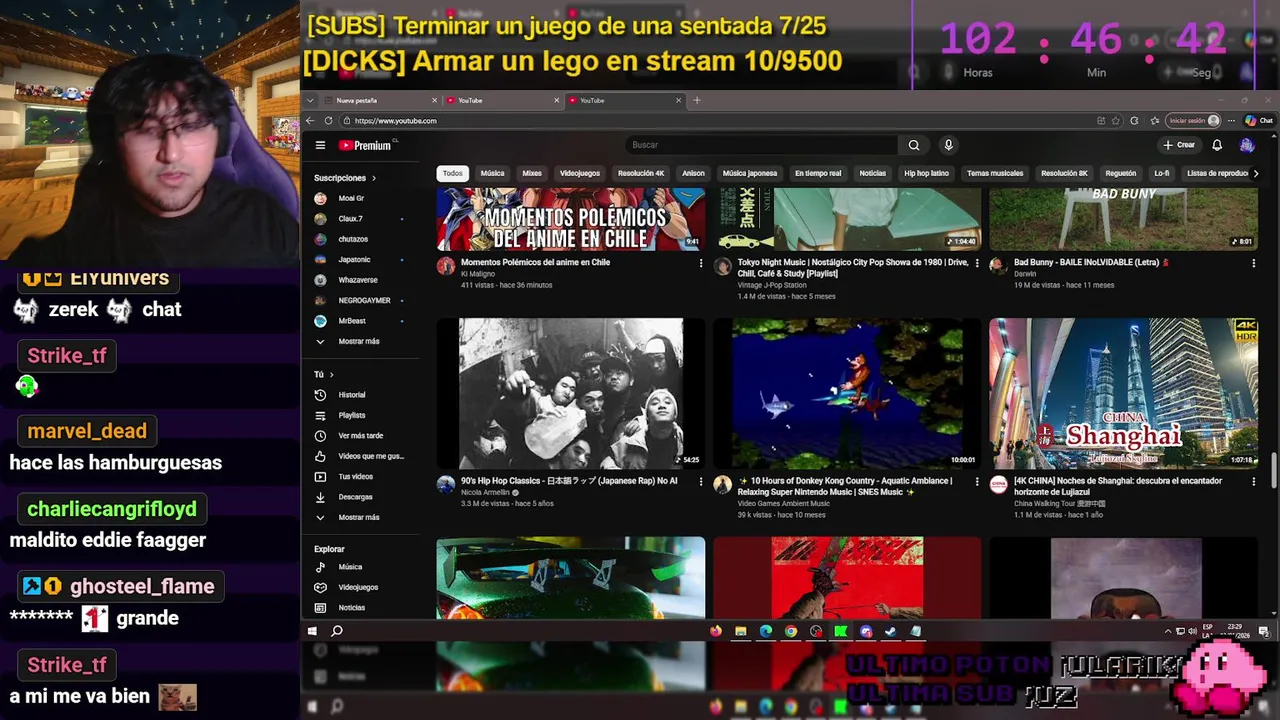
Task: Open a new browser tab with plus
Action: pyautogui.click(x=697, y=100)
